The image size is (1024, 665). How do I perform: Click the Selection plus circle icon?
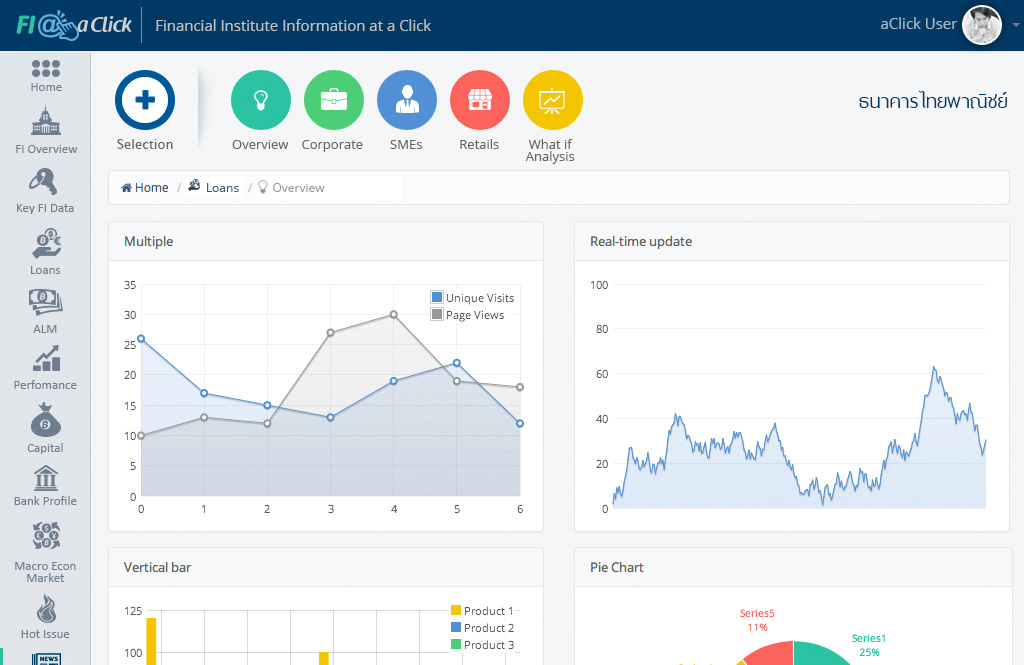tap(145, 100)
